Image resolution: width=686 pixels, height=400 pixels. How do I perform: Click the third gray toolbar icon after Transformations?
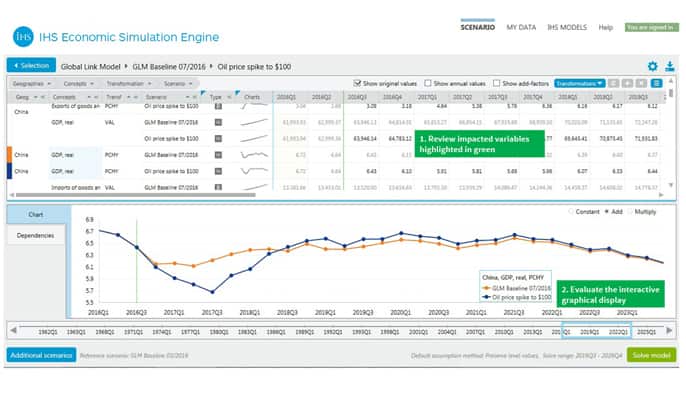[641, 83]
